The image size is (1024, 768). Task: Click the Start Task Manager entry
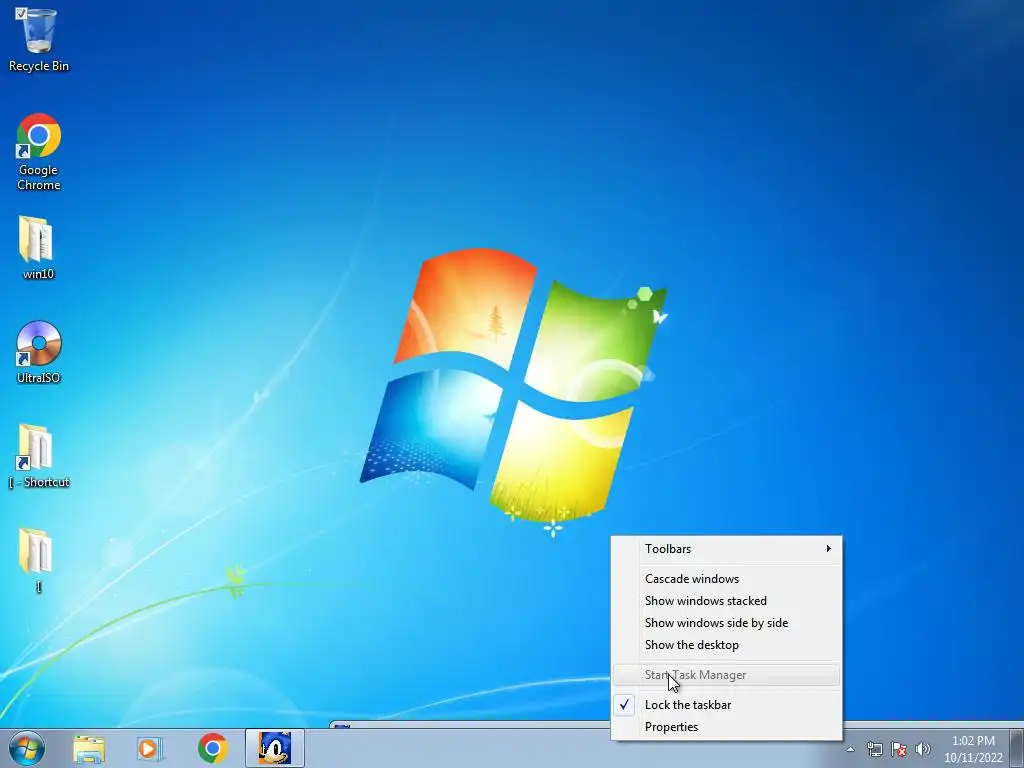coord(726,675)
